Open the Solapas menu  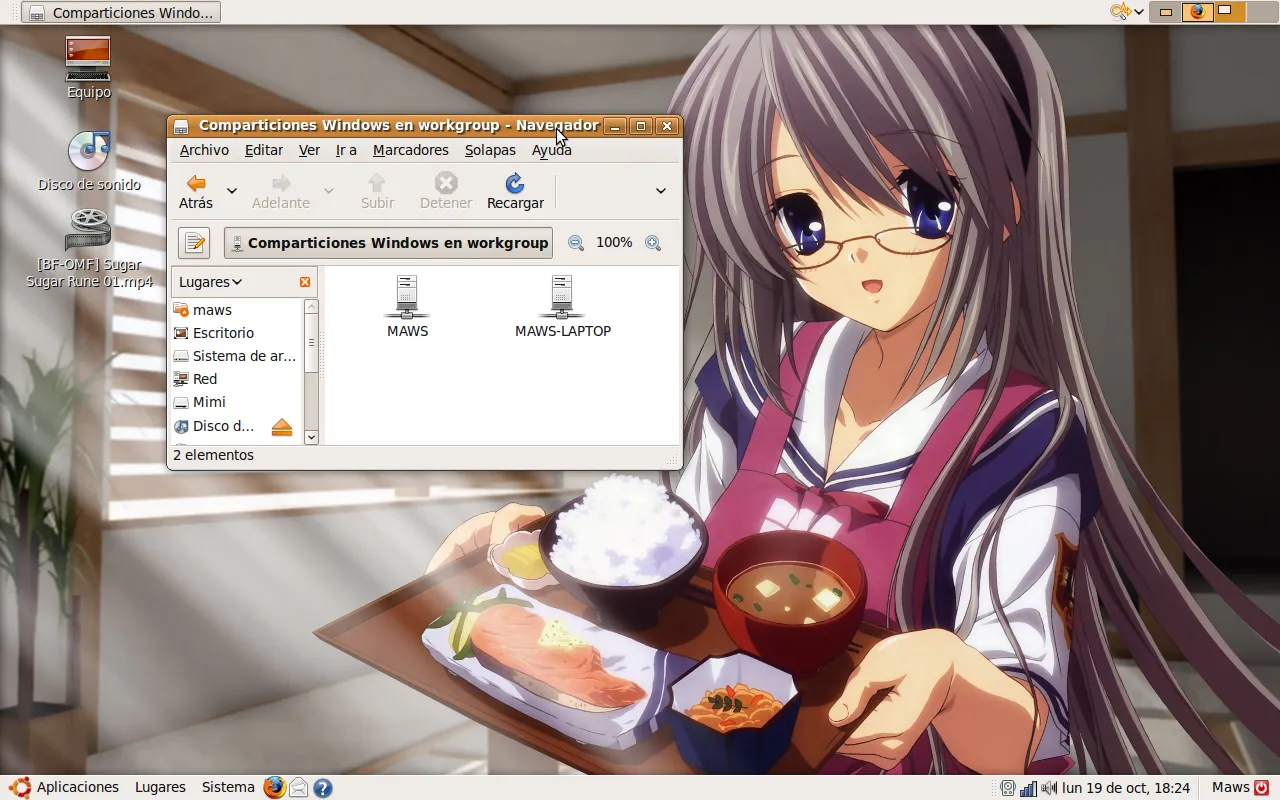click(490, 150)
